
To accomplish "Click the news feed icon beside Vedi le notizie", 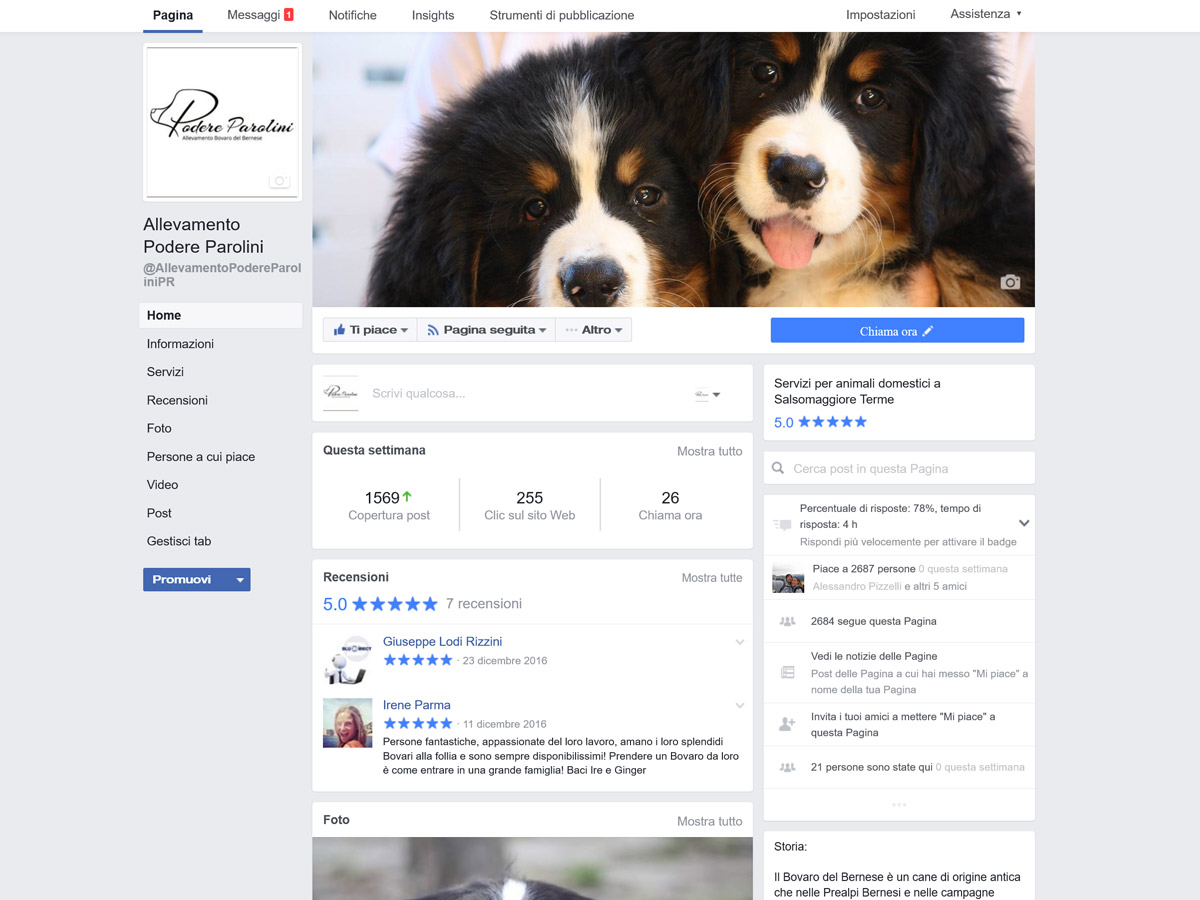I will pos(787,672).
